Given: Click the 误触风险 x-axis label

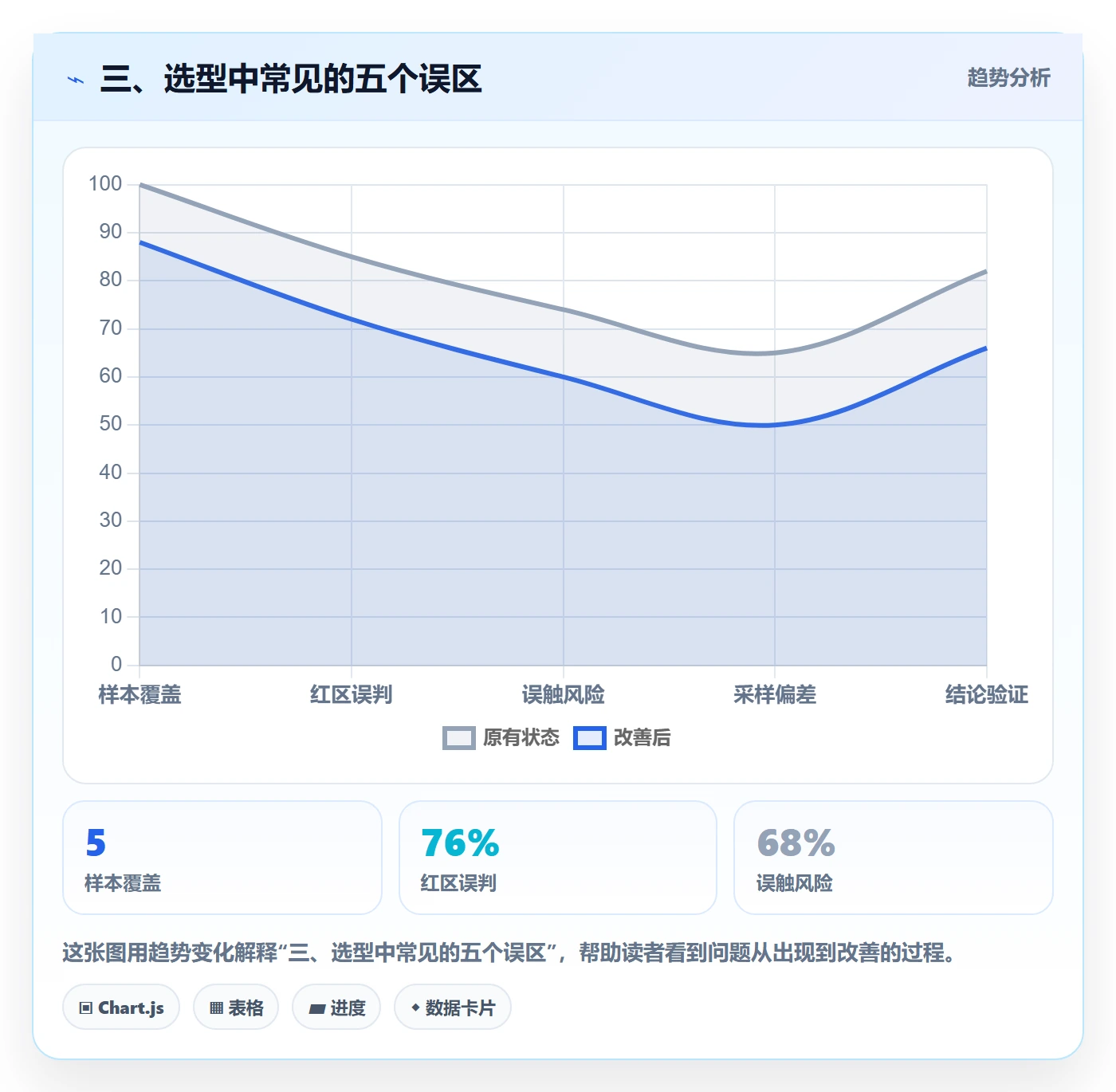Looking at the screenshot, I should point(564,695).
